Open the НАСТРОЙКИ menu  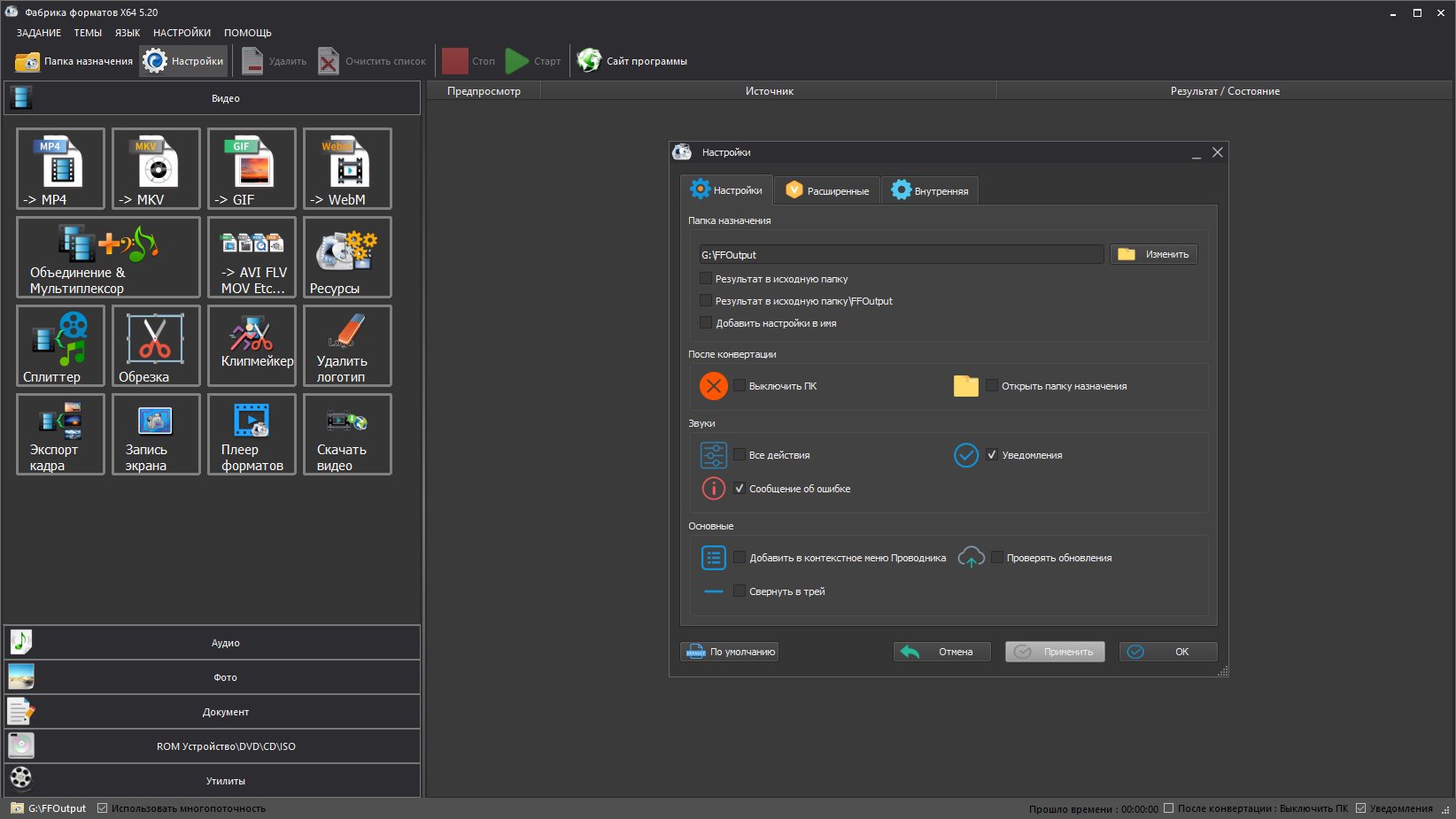point(182,33)
